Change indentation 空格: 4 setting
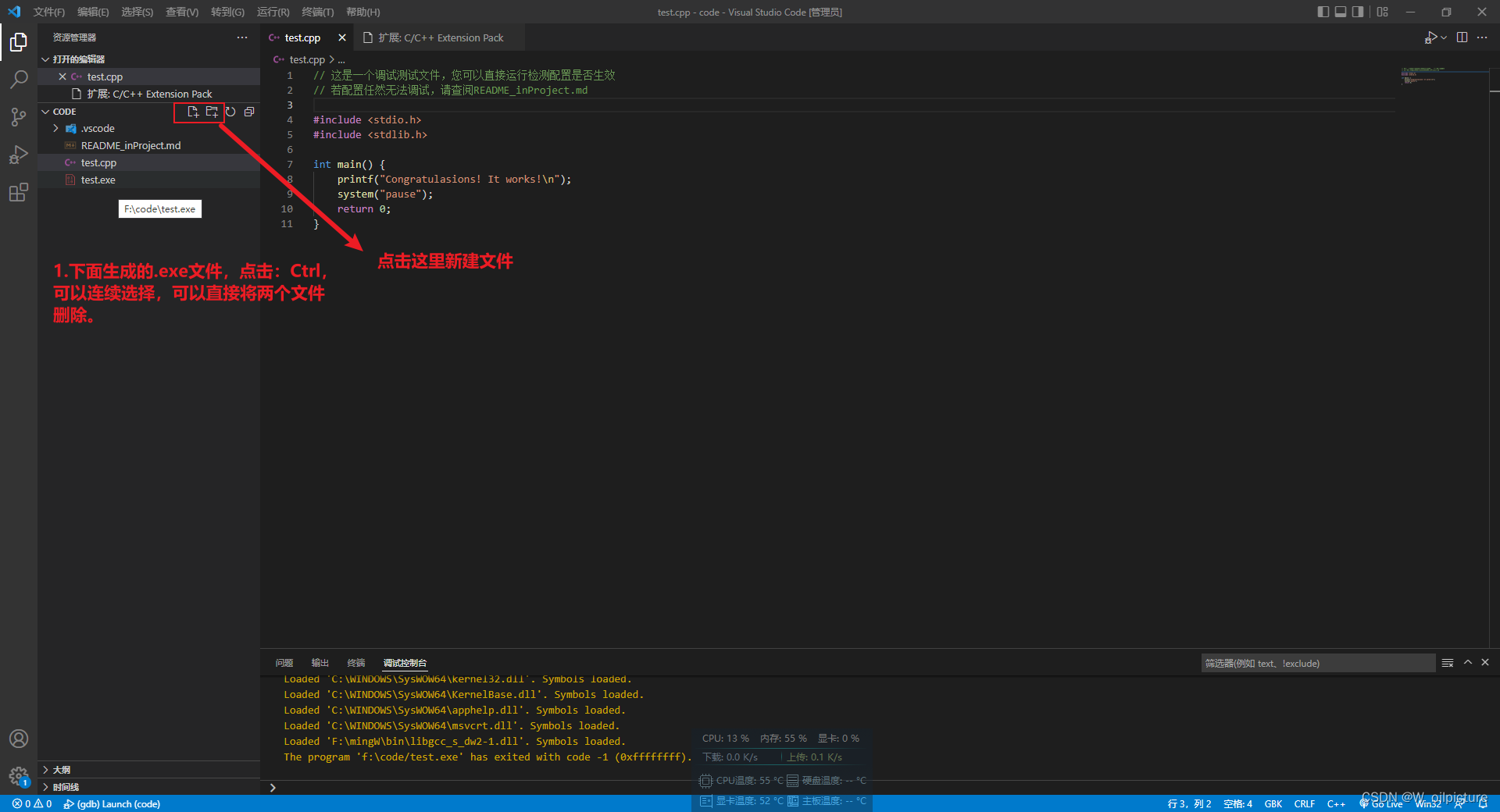This screenshot has width=1500, height=812. (1237, 803)
